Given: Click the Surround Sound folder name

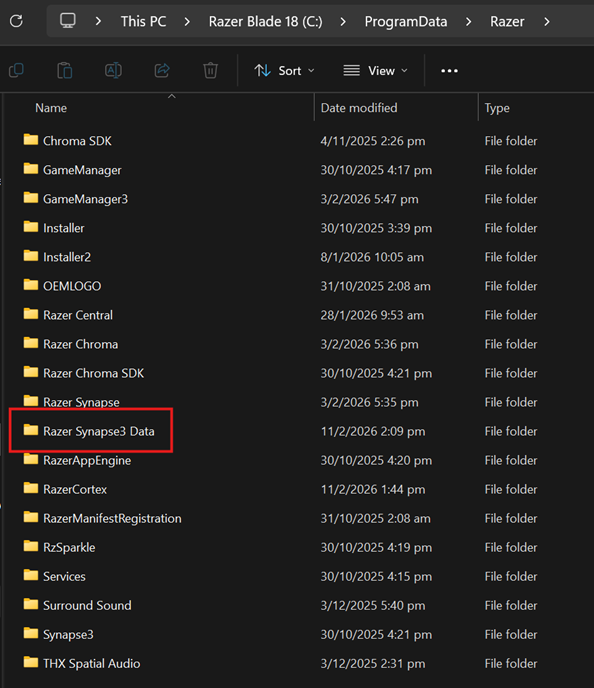Looking at the screenshot, I should pos(87,606).
